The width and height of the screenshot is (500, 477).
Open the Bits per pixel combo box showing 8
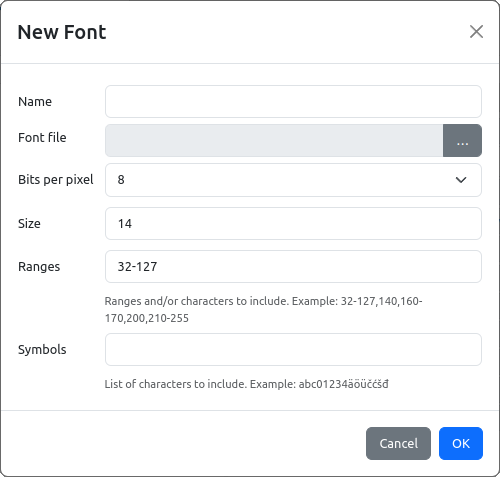293,180
